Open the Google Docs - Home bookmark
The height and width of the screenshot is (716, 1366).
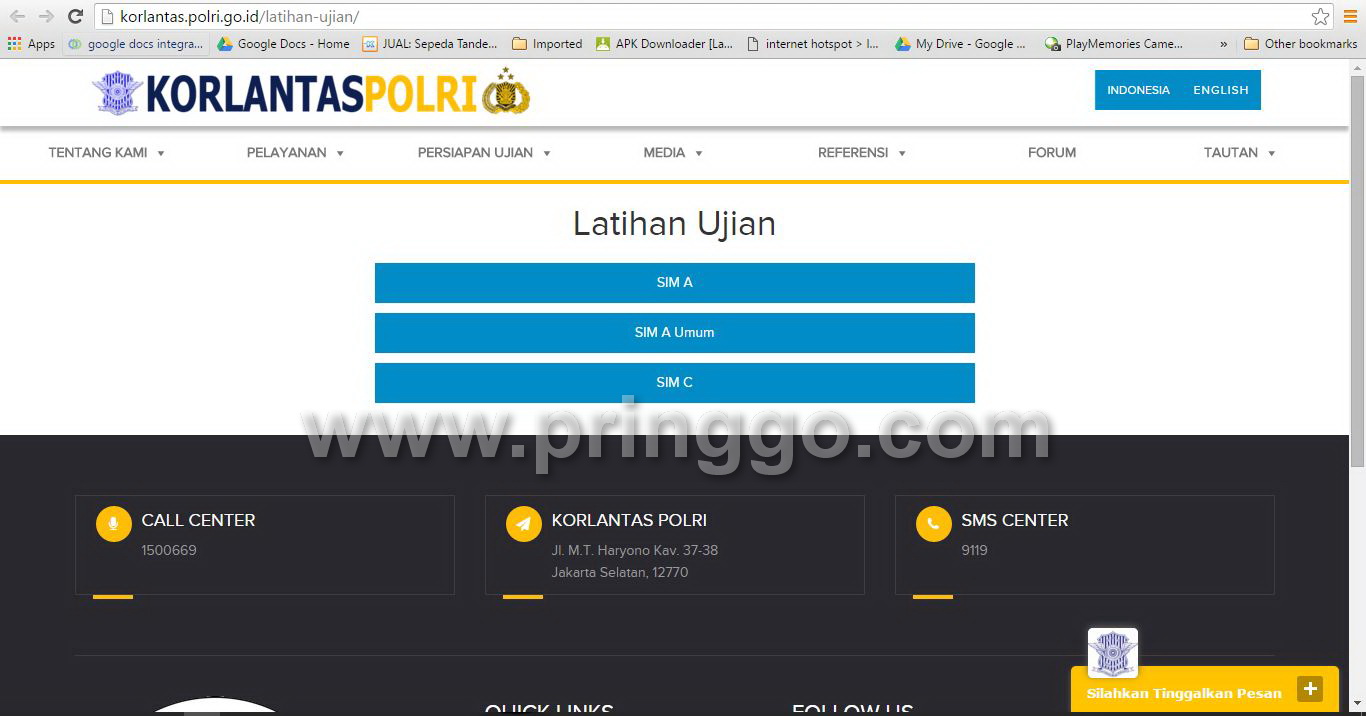(x=283, y=44)
